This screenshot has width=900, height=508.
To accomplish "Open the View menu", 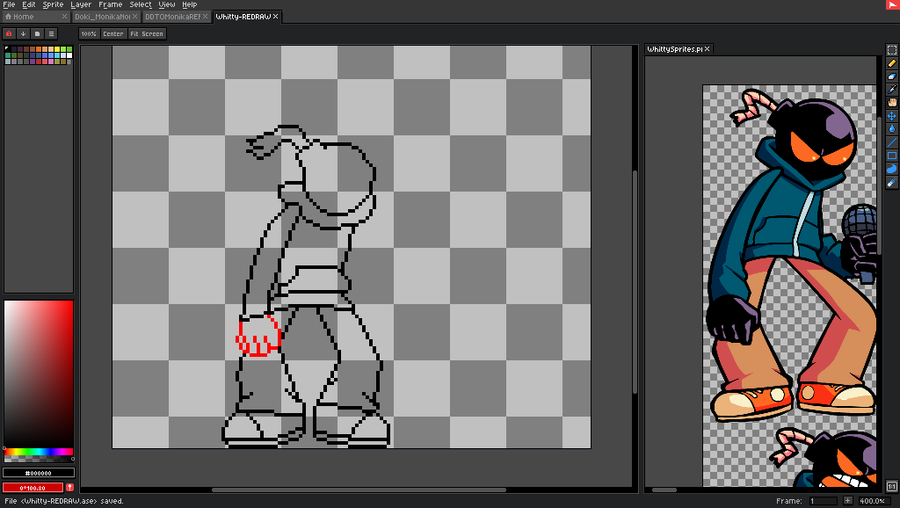I will click(166, 5).
